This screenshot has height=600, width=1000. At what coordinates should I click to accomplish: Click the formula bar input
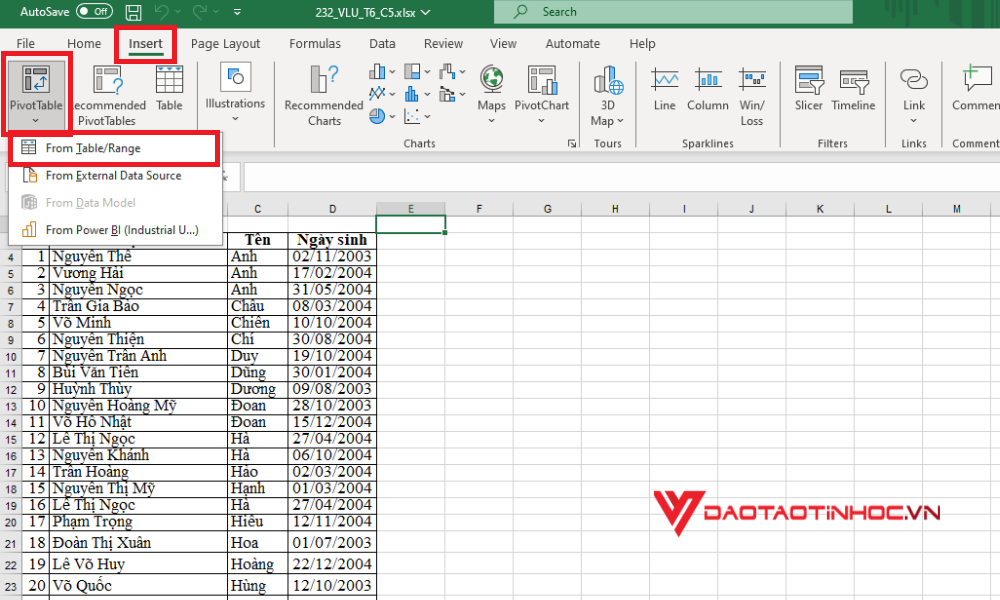click(621, 177)
